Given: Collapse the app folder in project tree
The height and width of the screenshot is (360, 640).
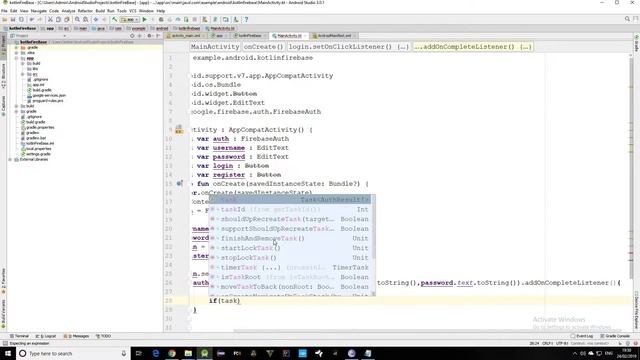Looking at the screenshot, I should click(17, 58).
